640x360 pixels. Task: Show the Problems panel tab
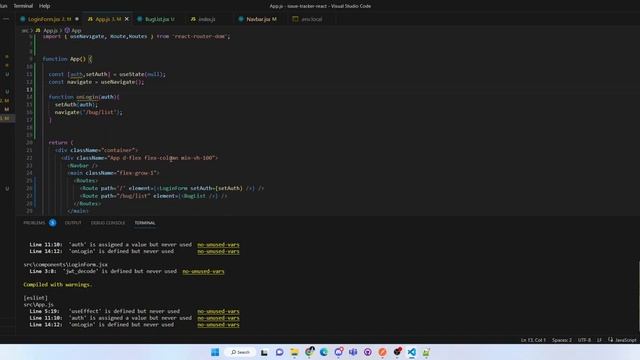tap(34, 223)
